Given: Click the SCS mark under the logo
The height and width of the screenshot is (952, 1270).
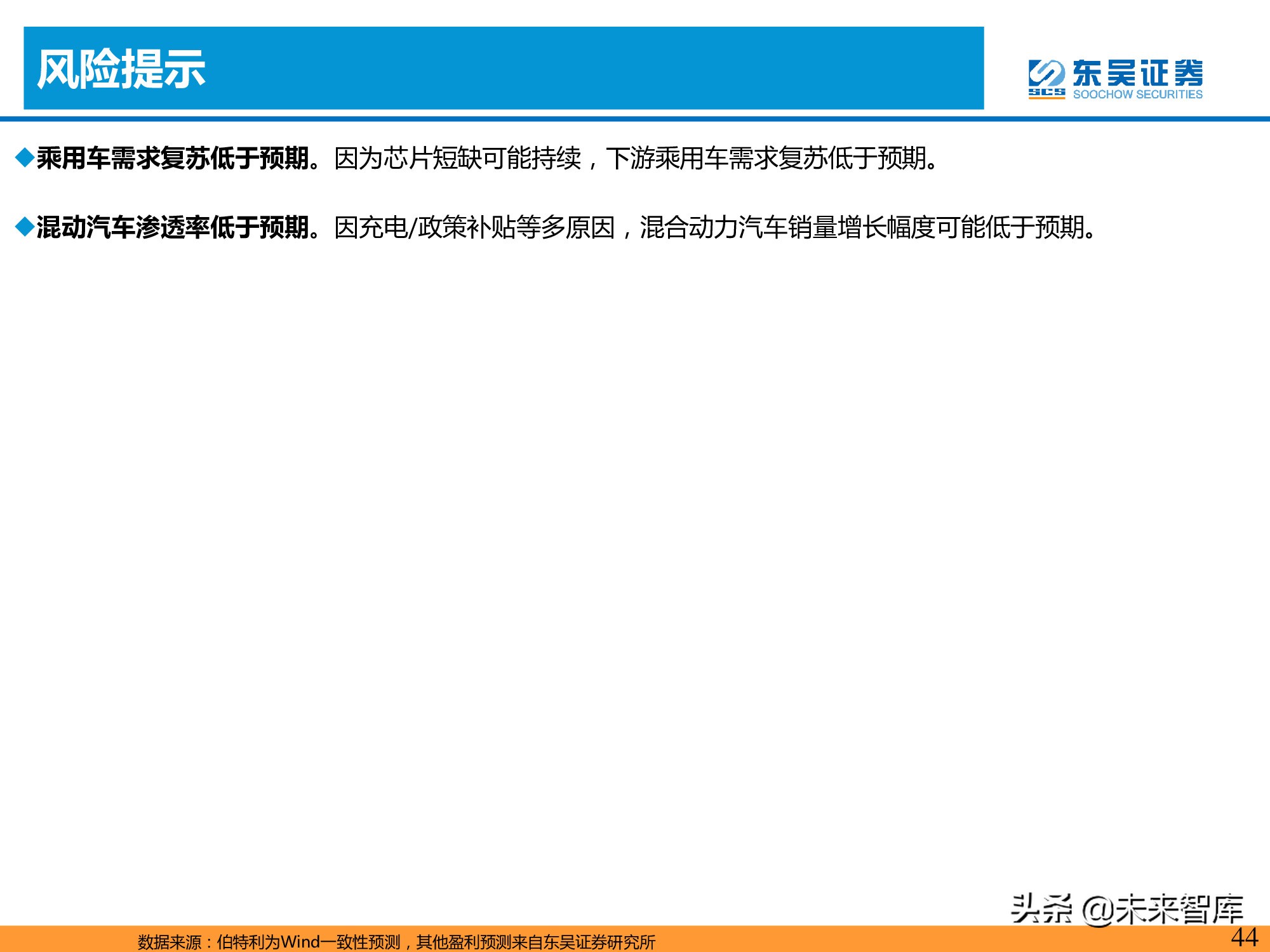Looking at the screenshot, I should (x=1046, y=93).
